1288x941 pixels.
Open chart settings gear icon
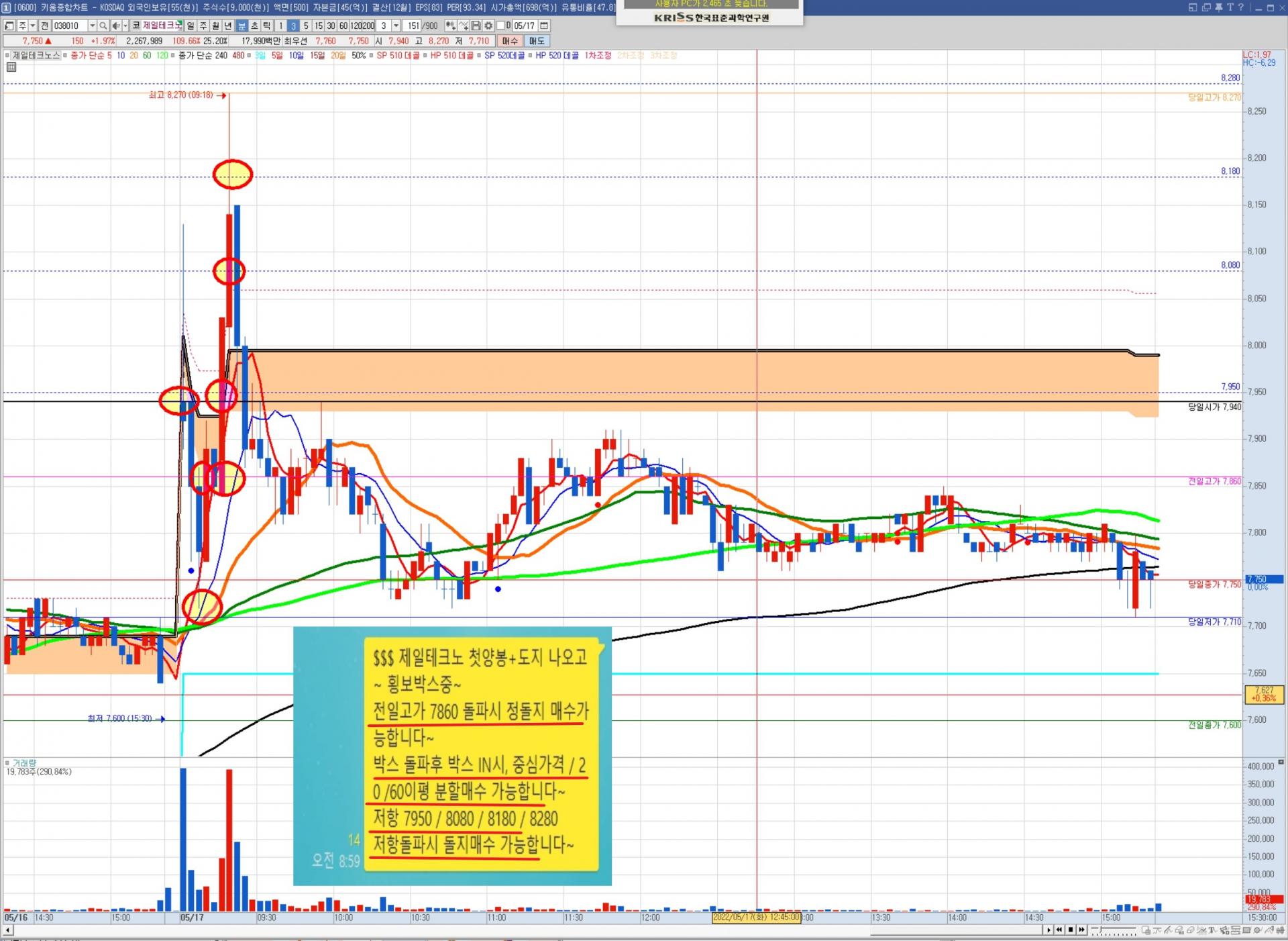click(488, 26)
